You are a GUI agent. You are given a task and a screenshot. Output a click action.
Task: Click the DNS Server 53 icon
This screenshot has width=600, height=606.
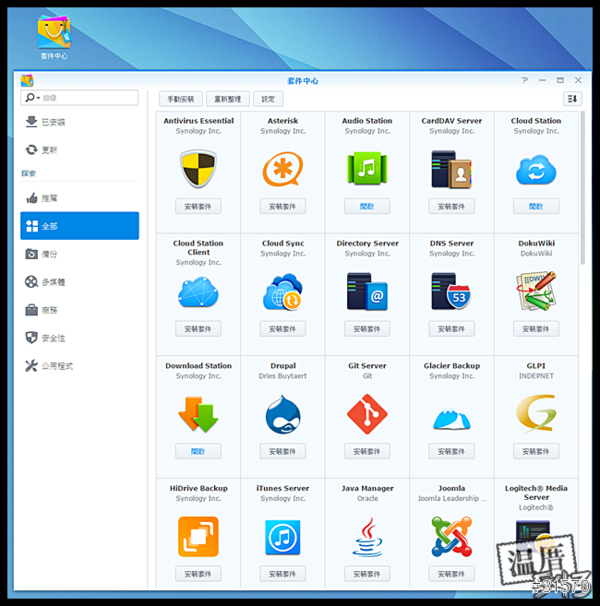452,291
